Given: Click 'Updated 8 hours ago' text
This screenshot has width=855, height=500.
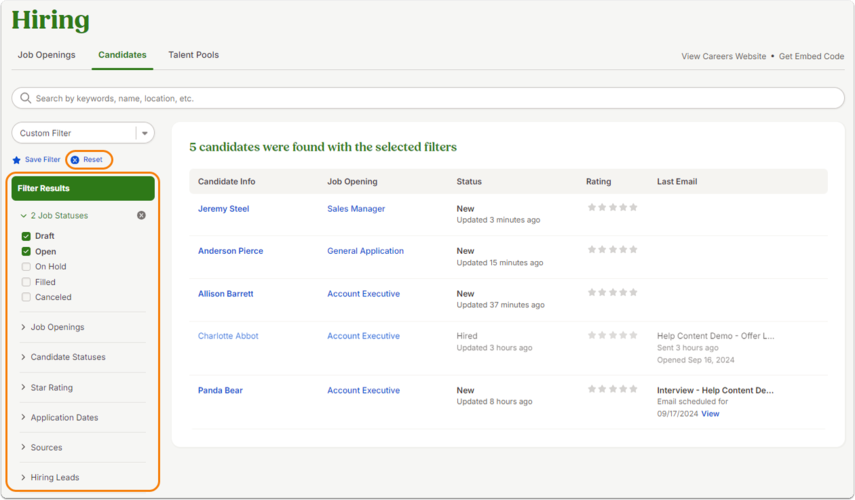Looking at the screenshot, I should pos(495,402).
